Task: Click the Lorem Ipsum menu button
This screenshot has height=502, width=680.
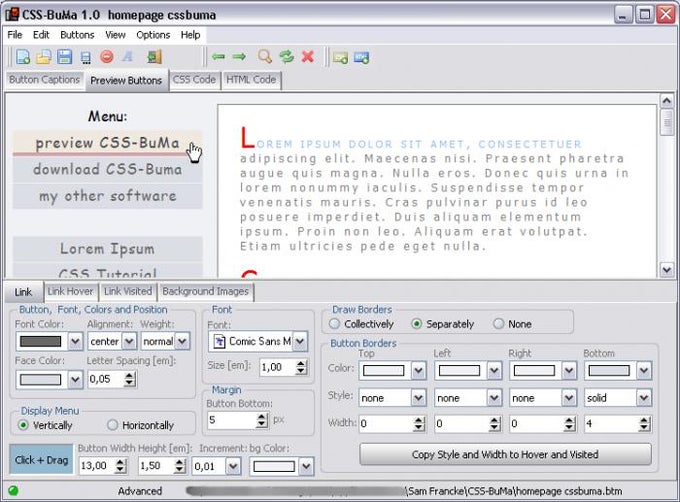Action: (x=108, y=249)
